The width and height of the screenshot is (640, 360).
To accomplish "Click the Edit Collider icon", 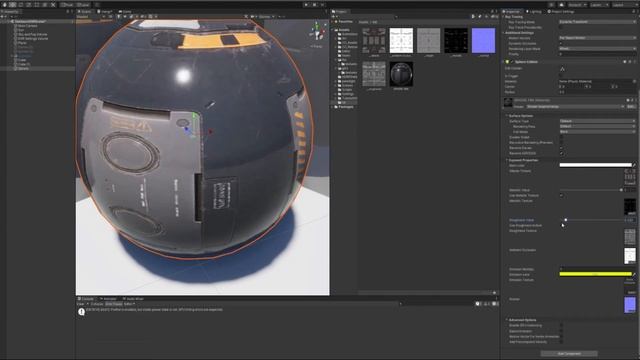I will coord(562,69).
